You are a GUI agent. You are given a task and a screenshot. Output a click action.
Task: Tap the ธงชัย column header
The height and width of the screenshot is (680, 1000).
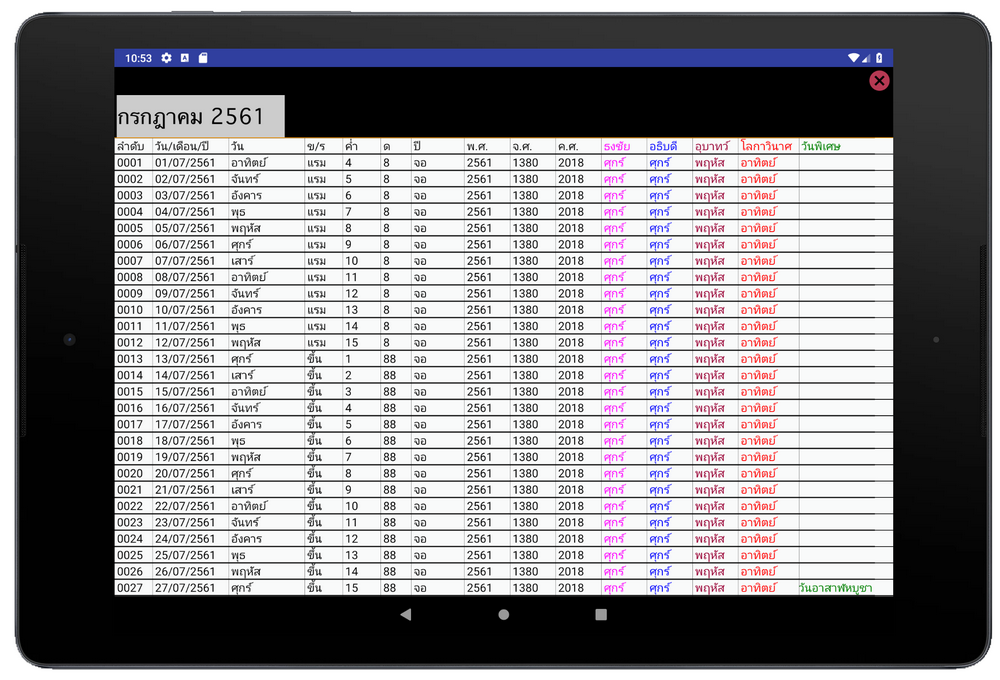617,147
